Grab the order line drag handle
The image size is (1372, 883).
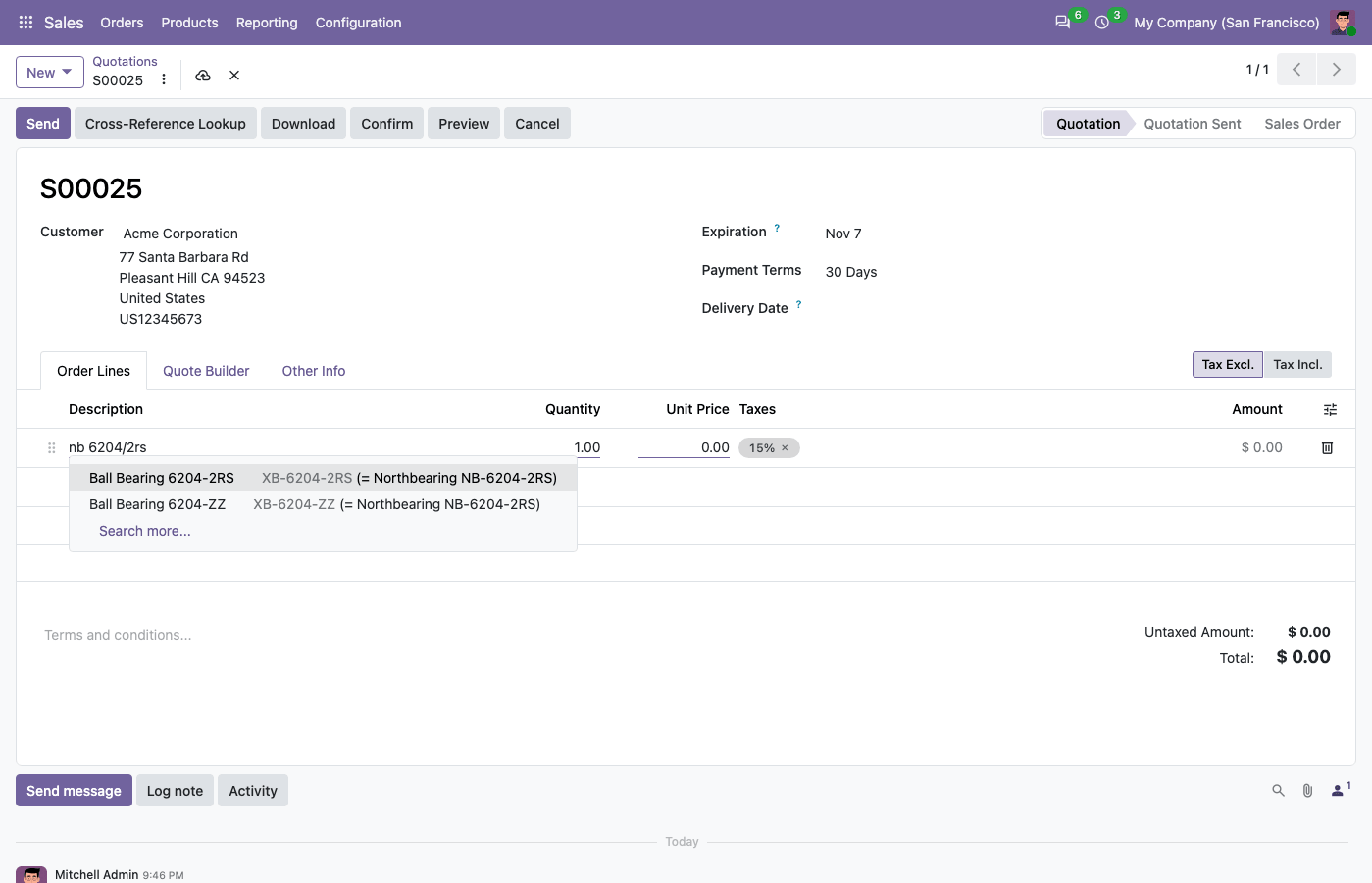click(51, 447)
